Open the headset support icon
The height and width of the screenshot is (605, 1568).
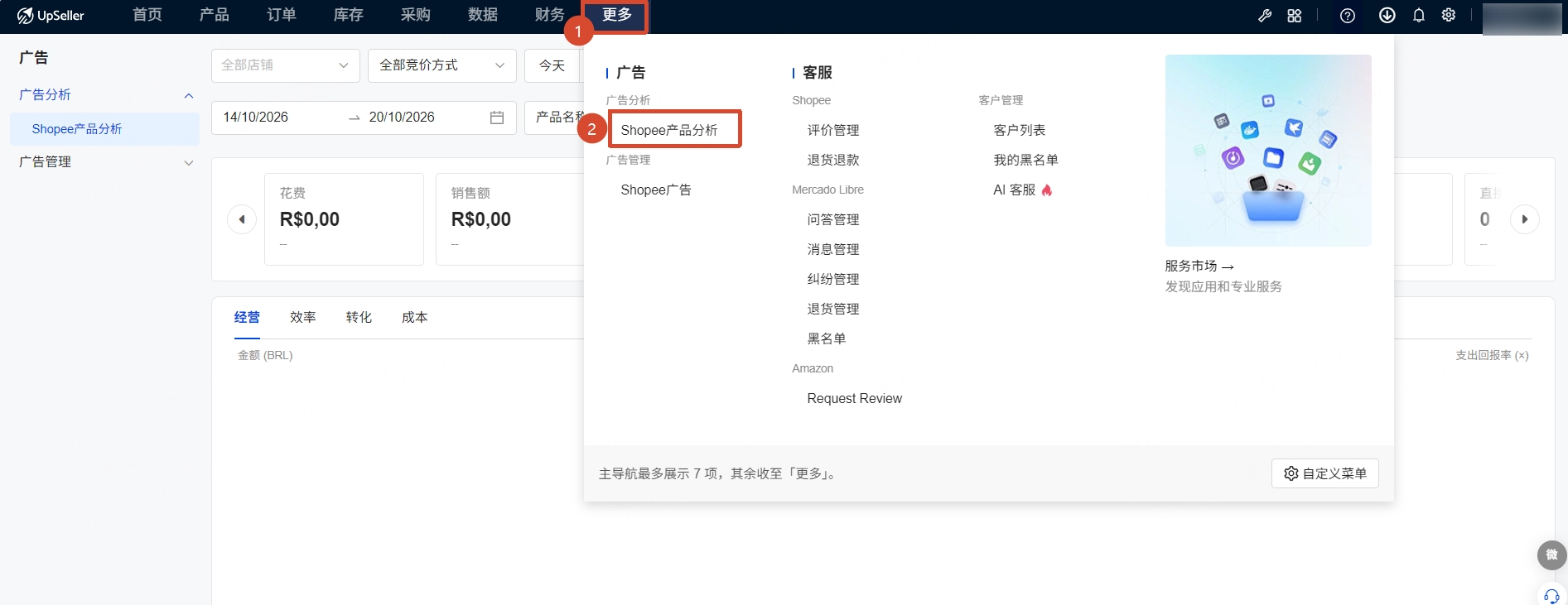coord(1551,596)
